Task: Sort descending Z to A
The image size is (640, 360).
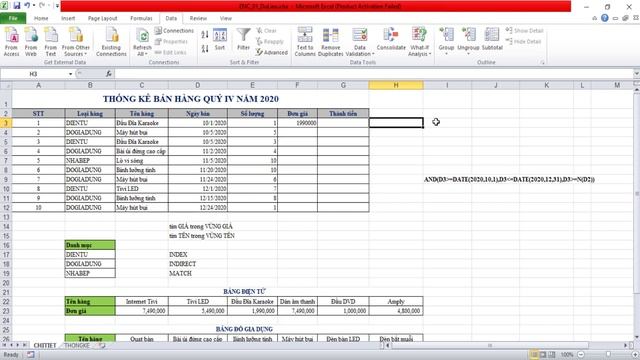Action: pos(205,49)
